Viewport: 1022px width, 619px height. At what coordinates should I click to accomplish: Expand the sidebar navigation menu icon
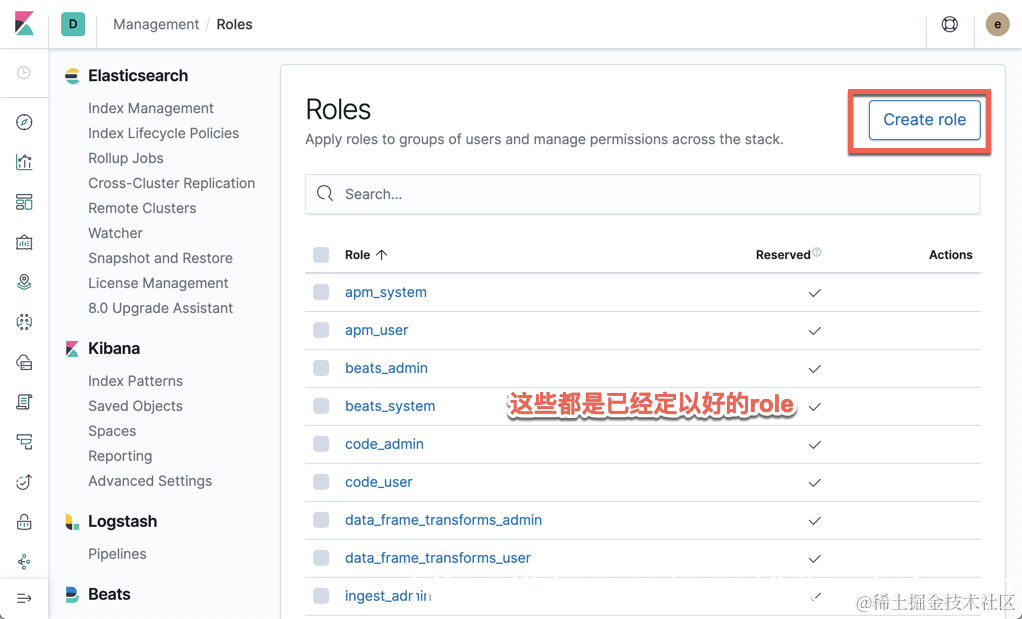[x=24, y=598]
